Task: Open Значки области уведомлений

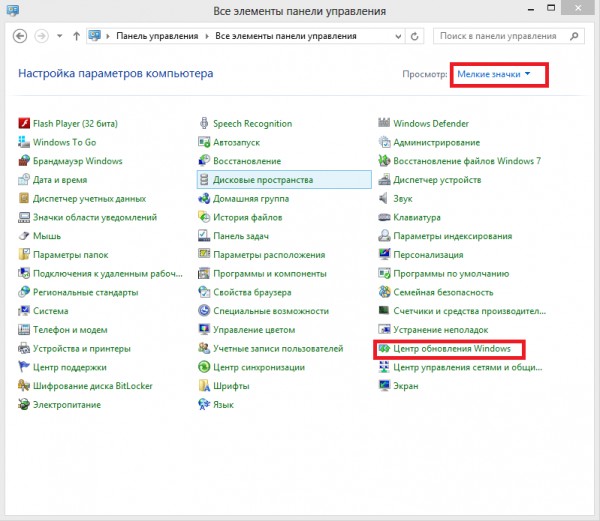Action: click(88, 217)
